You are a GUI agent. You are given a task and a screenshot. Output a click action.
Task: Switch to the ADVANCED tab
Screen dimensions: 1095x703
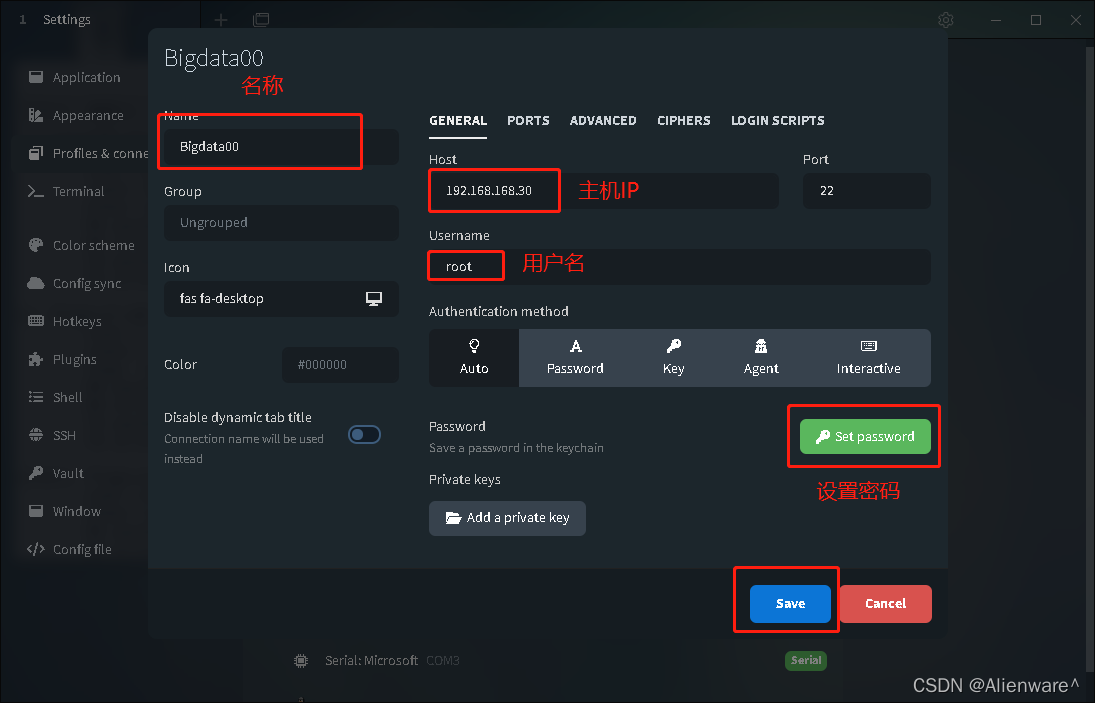coord(603,121)
